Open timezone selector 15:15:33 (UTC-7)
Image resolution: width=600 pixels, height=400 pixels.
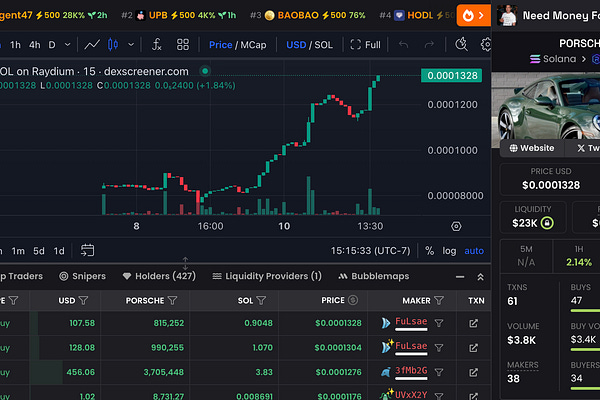point(370,251)
